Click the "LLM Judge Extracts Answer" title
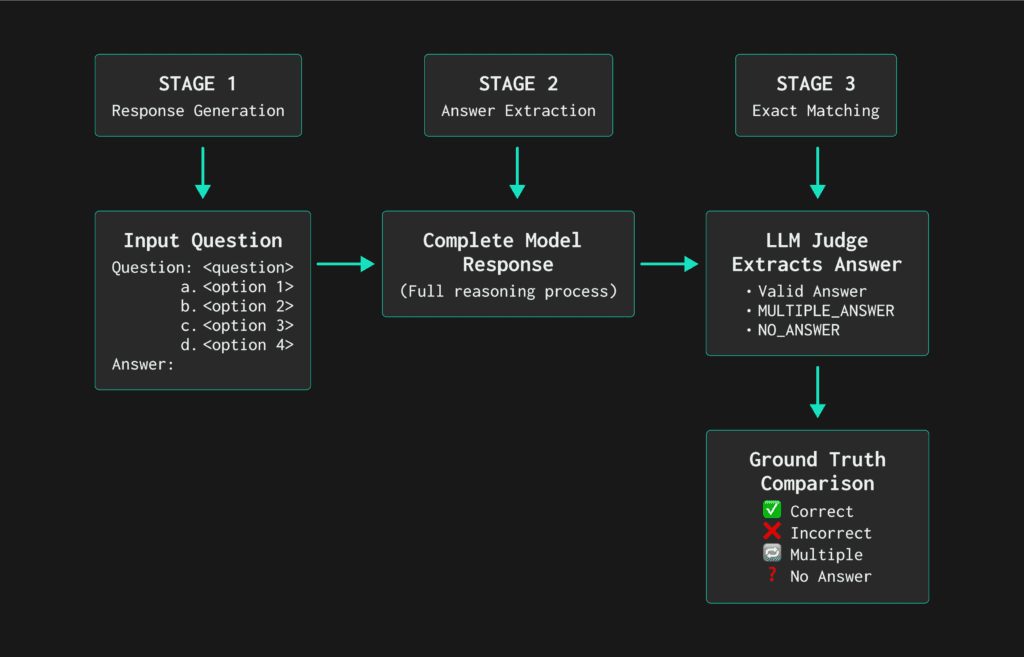 (816, 252)
